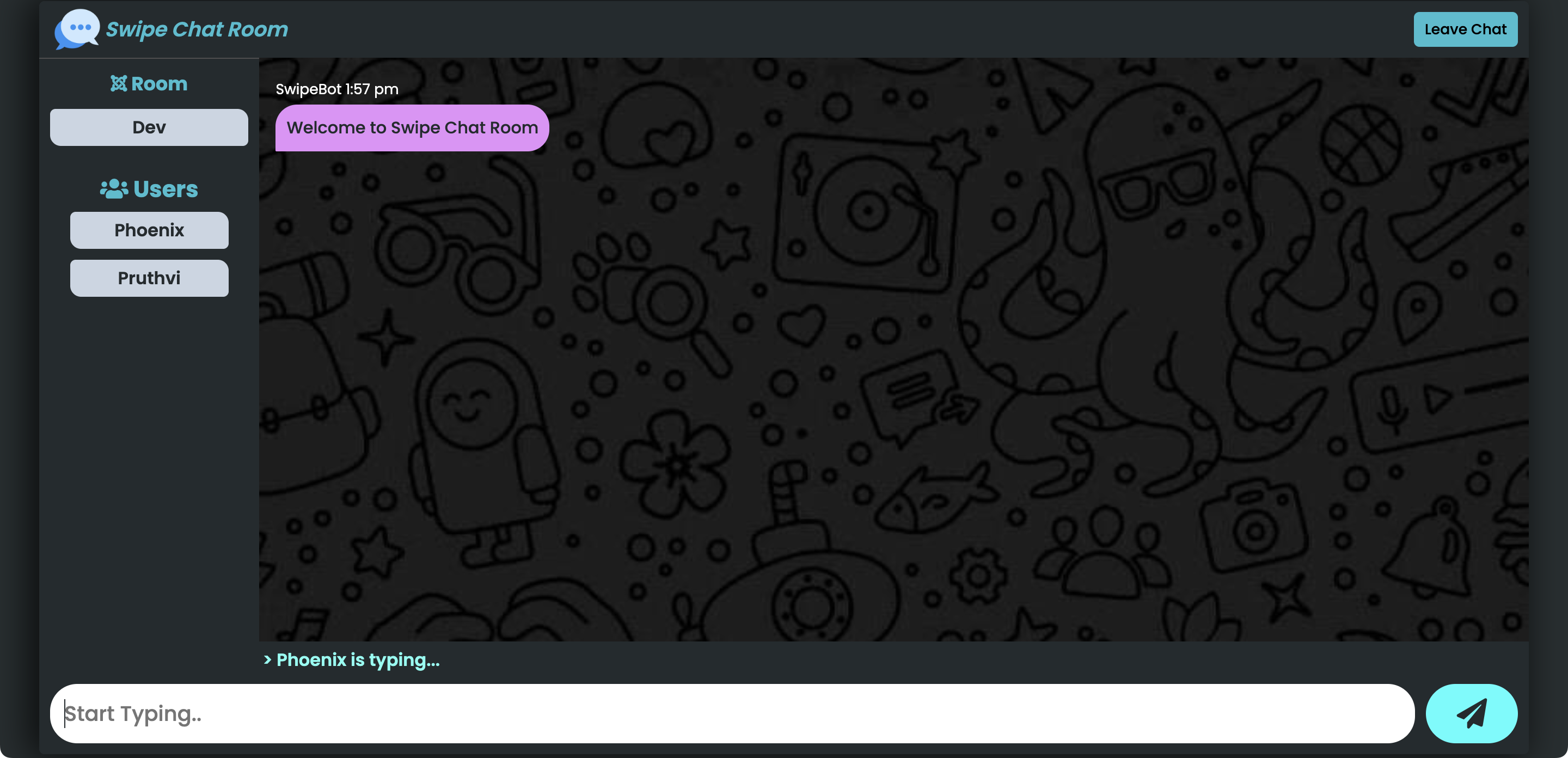Click the basketball doodle in chat background
The image size is (1568, 758).
(x=1361, y=145)
